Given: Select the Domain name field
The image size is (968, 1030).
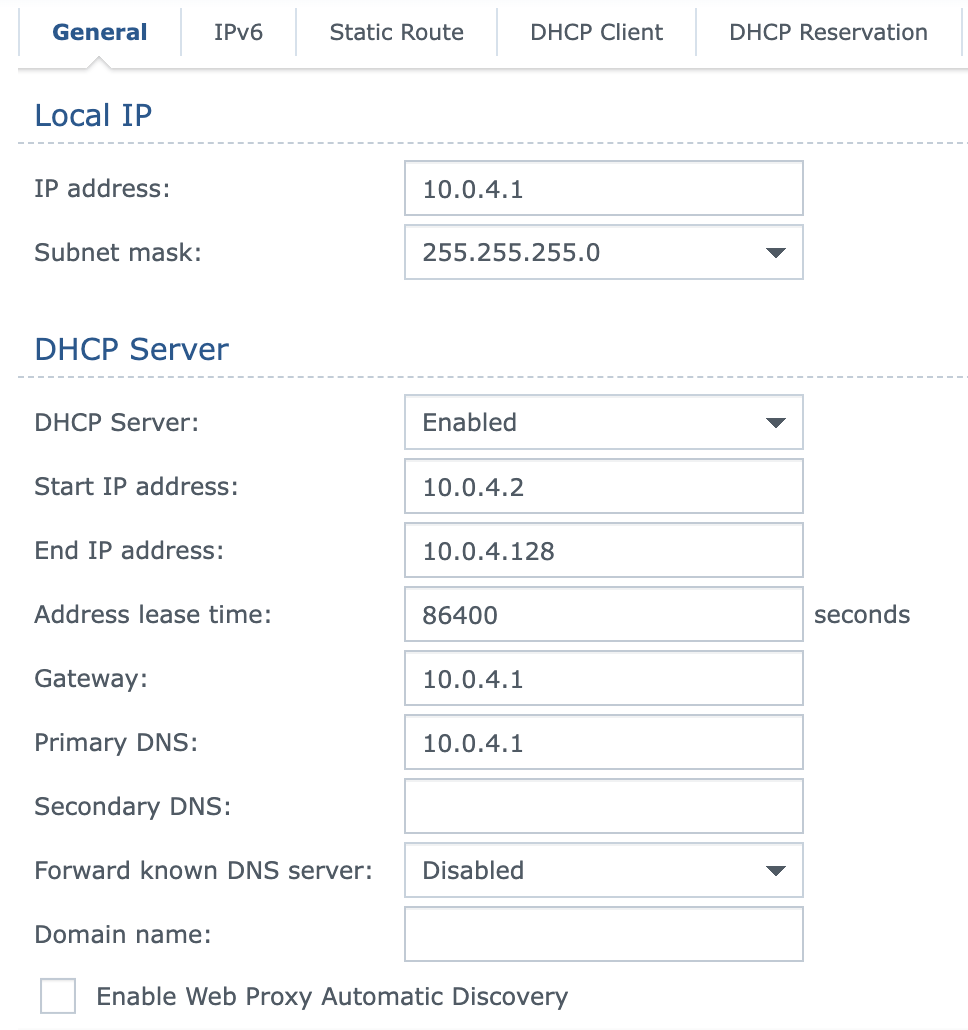Looking at the screenshot, I should 603,934.
